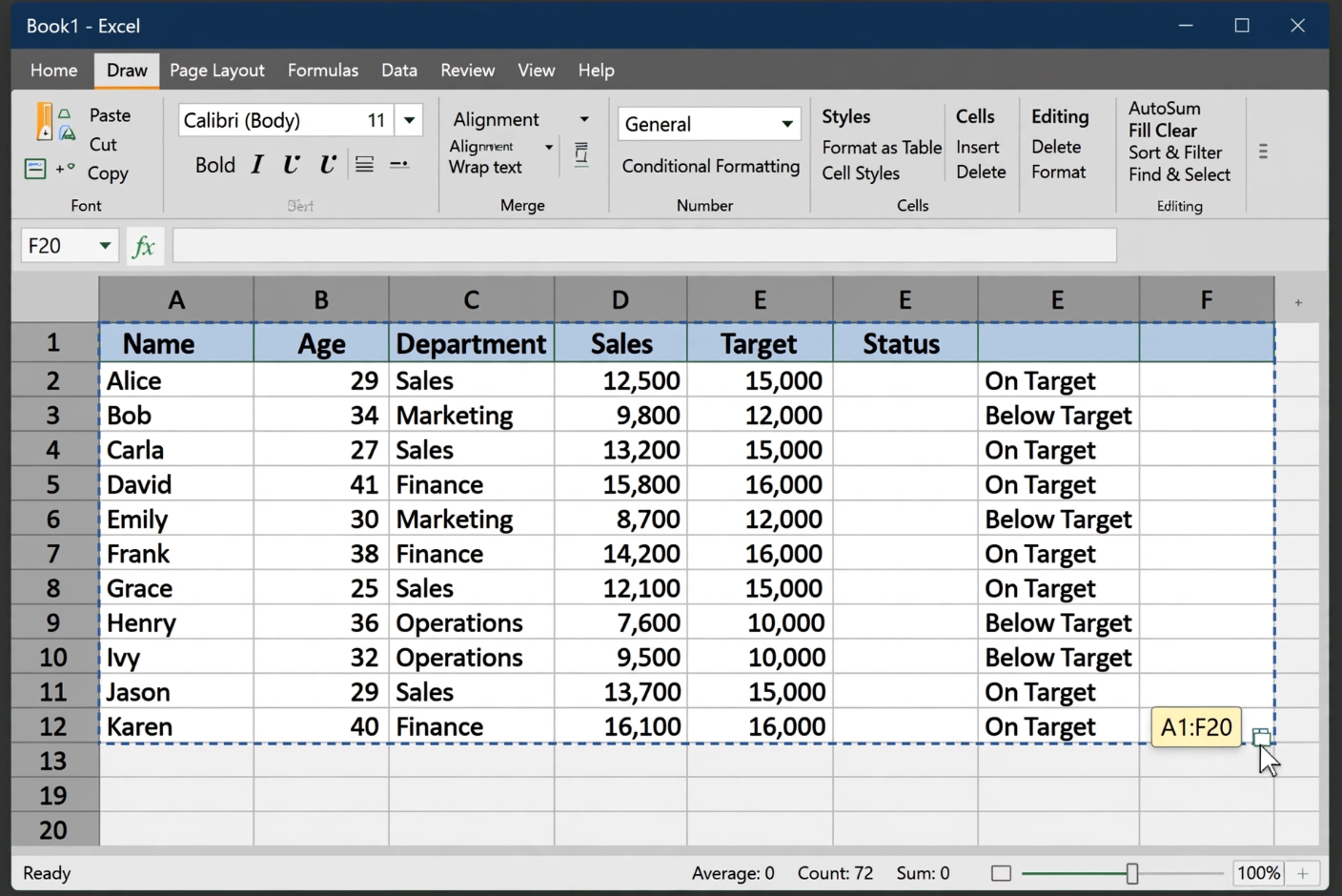
Task: Click the green card icon left of Copy
Action: click(35, 170)
